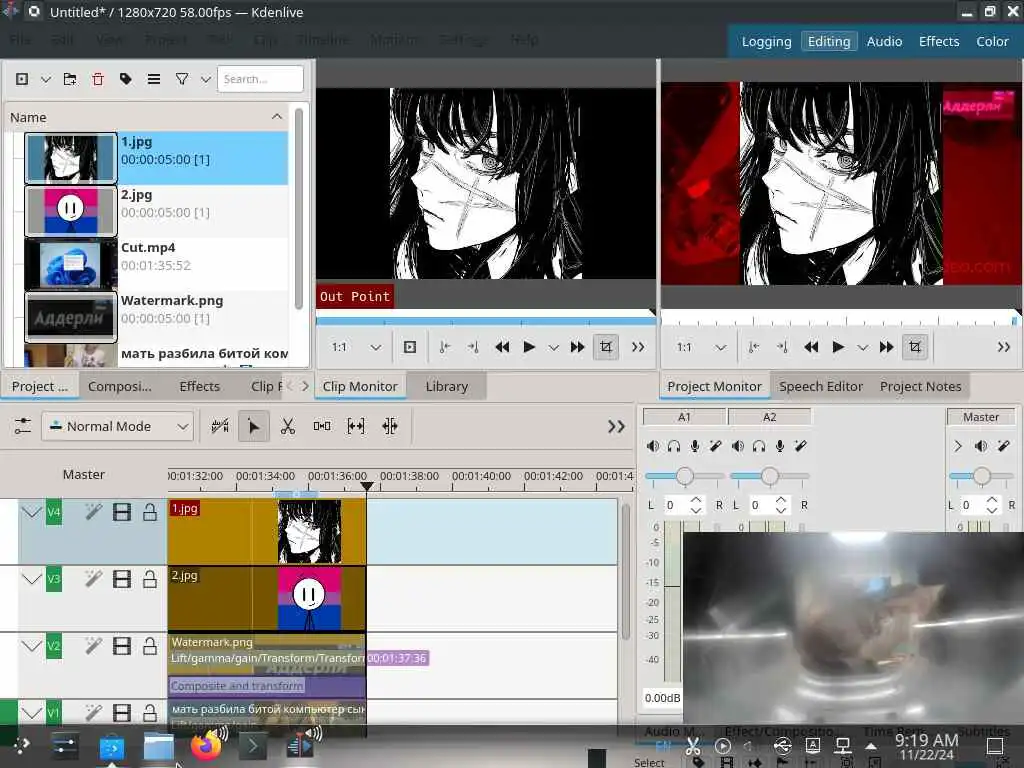Expand Master mixer side arrow

(x=957, y=446)
